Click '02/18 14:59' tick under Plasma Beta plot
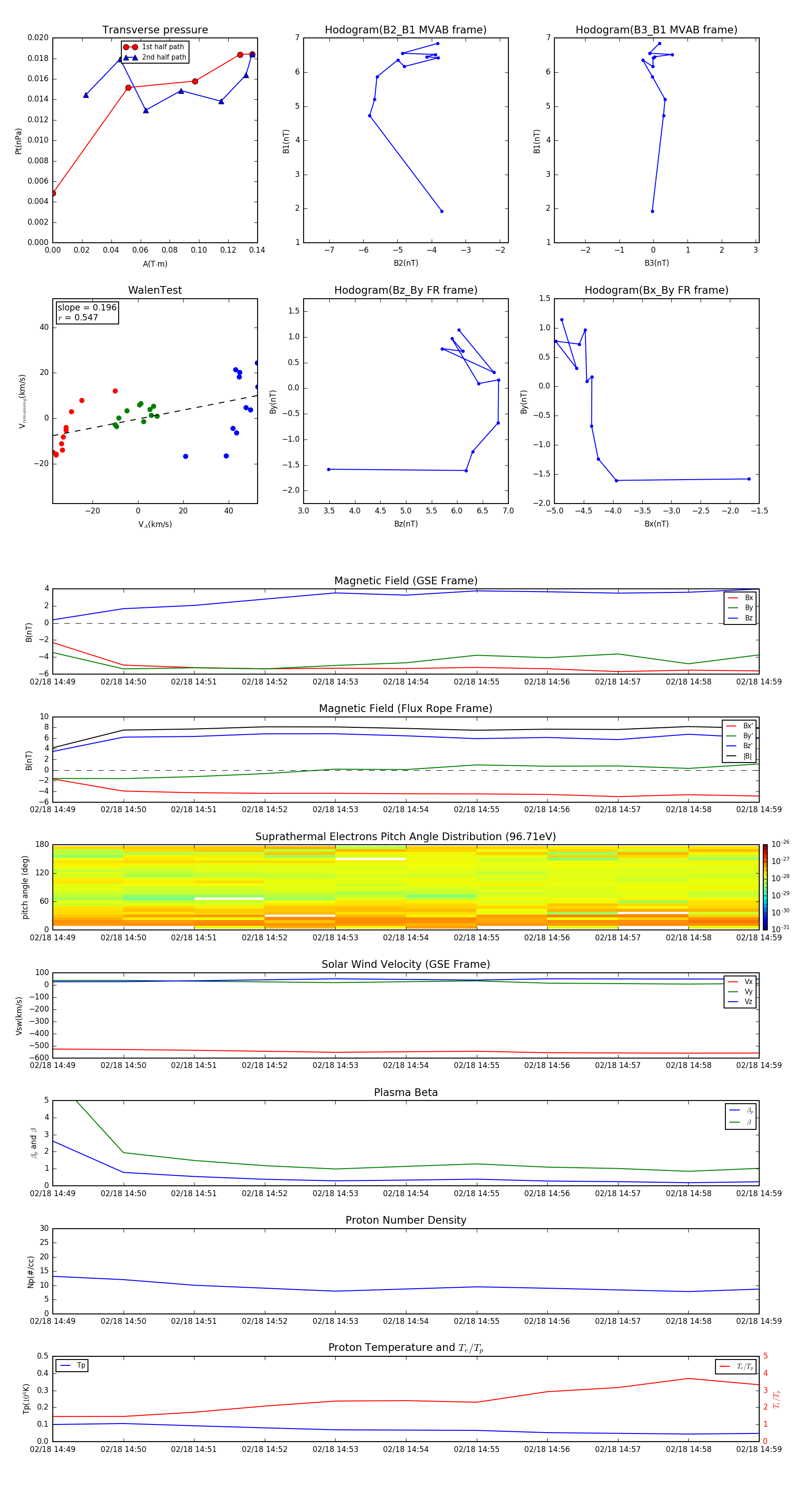The image size is (812, 1489). point(759,1193)
